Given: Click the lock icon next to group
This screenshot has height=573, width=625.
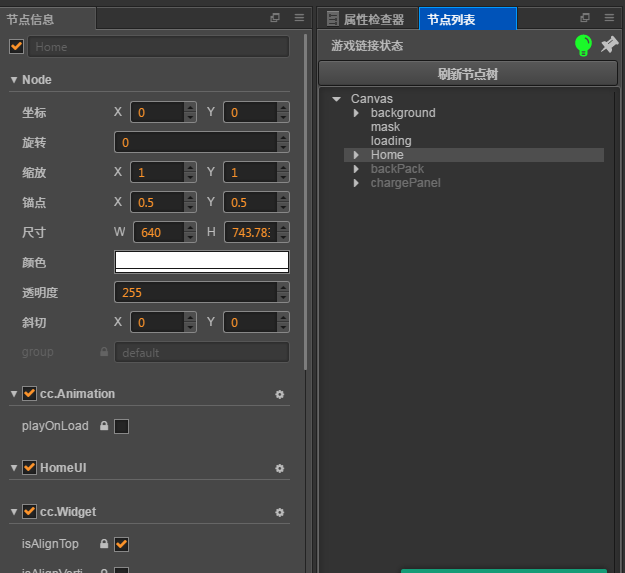Looking at the screenshot, I should point(104,351).
